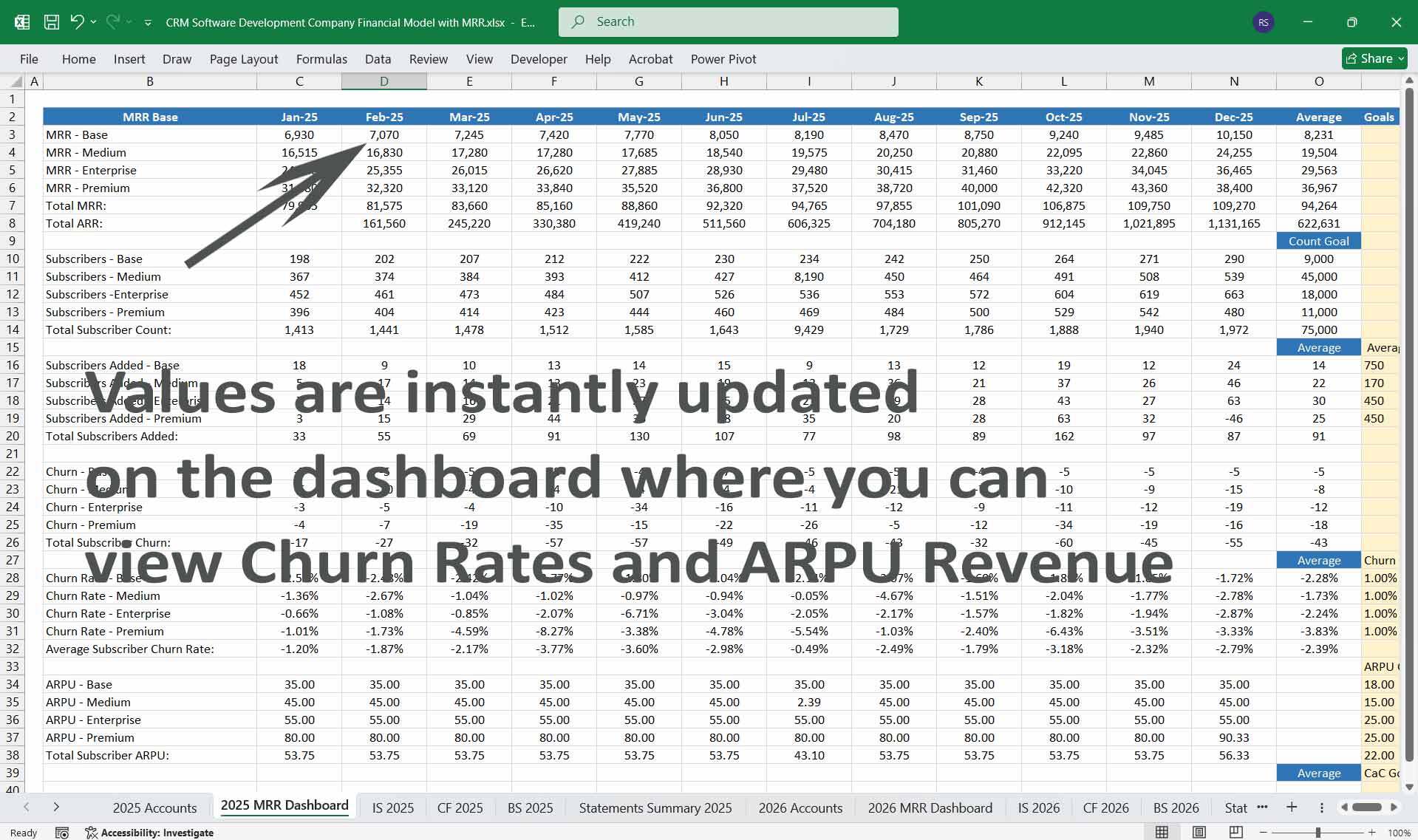Click the Share button
1418x840 pixels.
1374,58
